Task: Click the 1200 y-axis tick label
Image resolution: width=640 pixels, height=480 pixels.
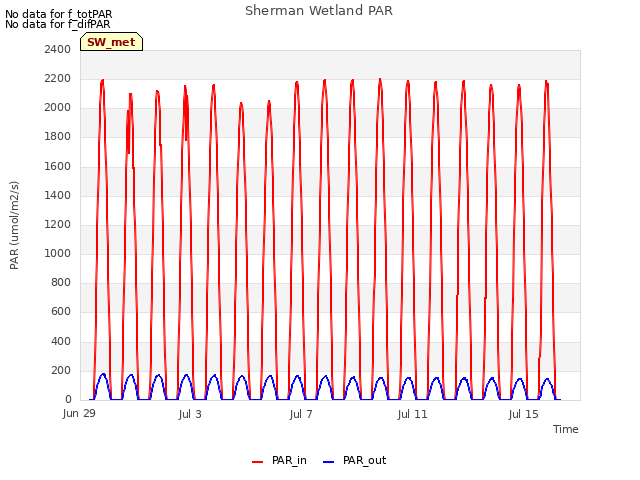Action: tap(58, 224)
